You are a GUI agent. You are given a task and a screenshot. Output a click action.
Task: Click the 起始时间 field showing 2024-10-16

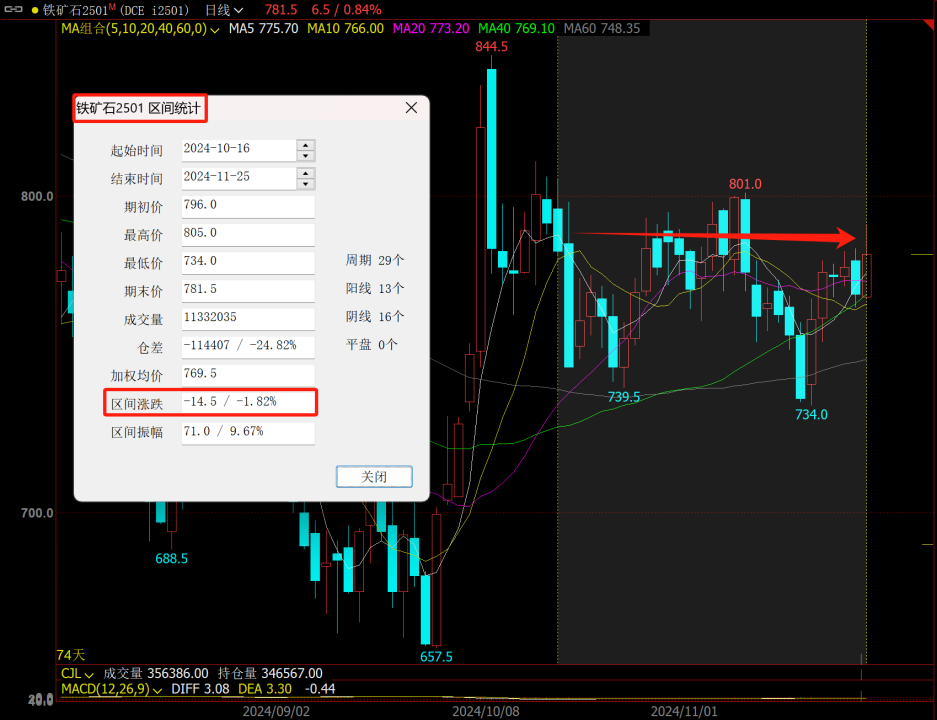click(x=239, y=149)
